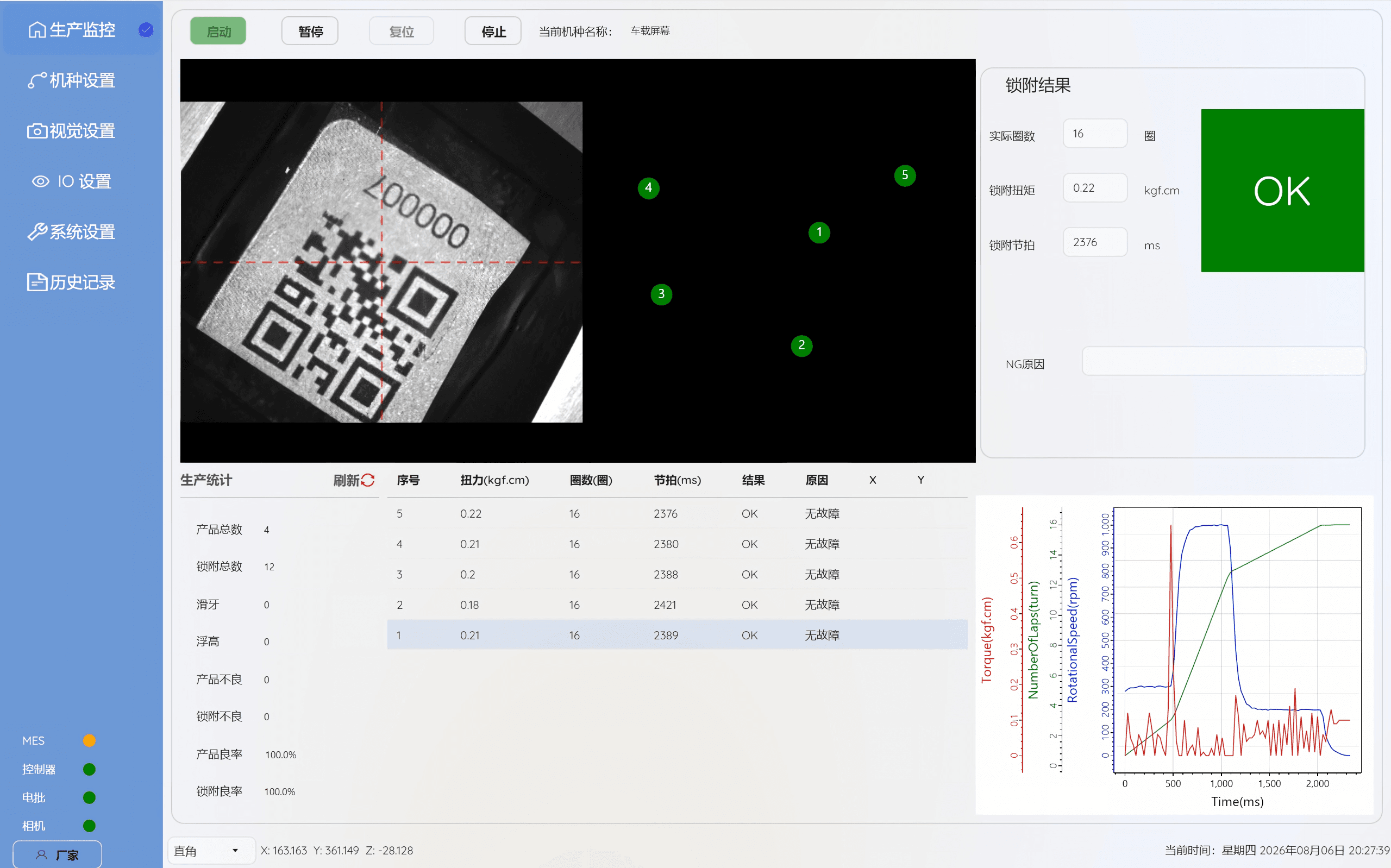Select screw point 5 marker

pos(905,175)
